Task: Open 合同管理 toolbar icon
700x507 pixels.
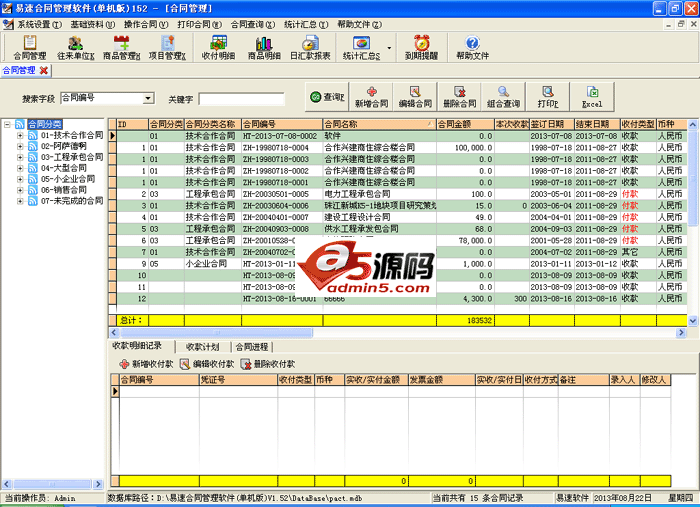Action: pyautogui.click(x=29, y=48)
